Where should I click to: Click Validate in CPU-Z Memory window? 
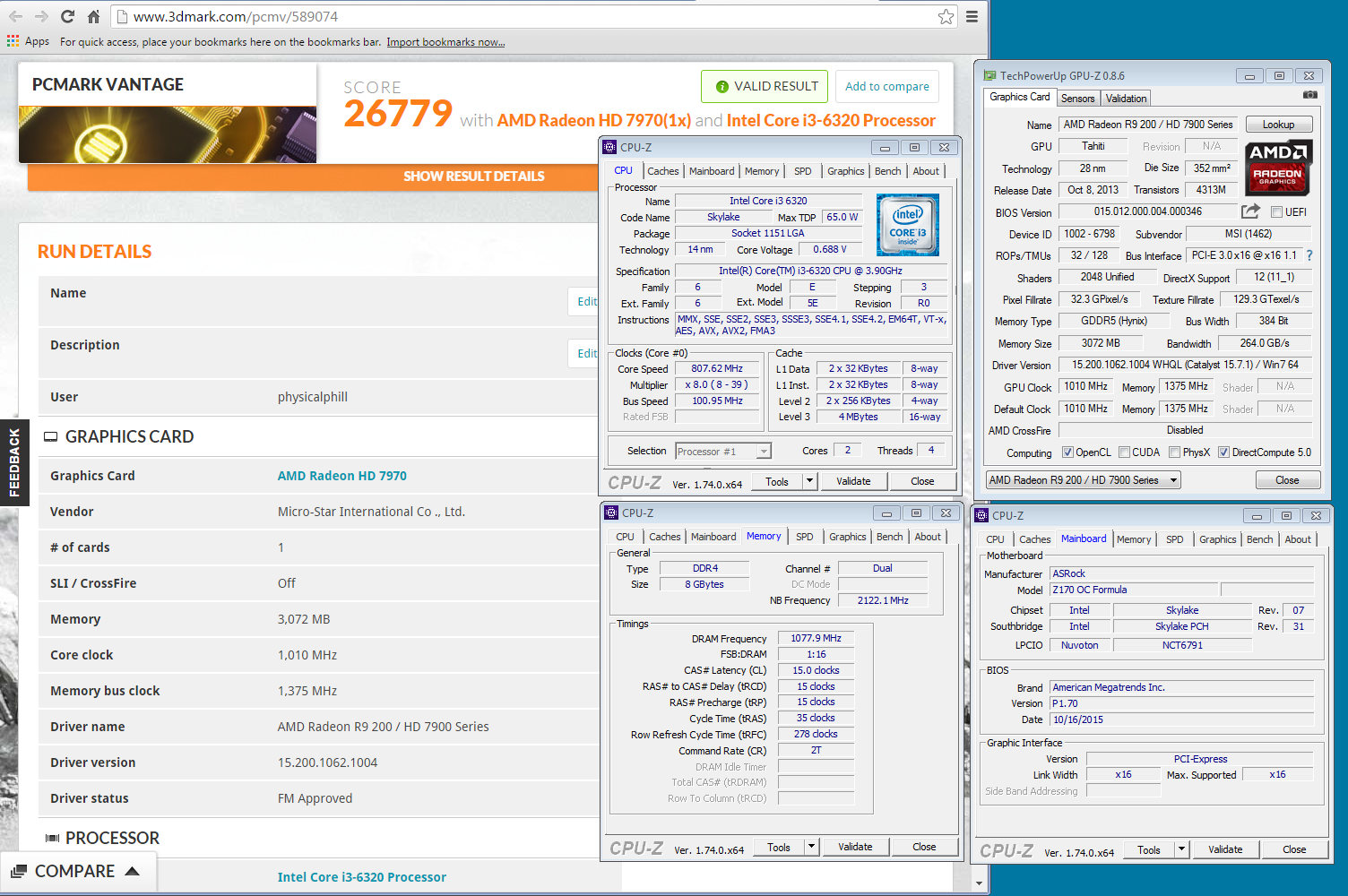tap(855, 847)
